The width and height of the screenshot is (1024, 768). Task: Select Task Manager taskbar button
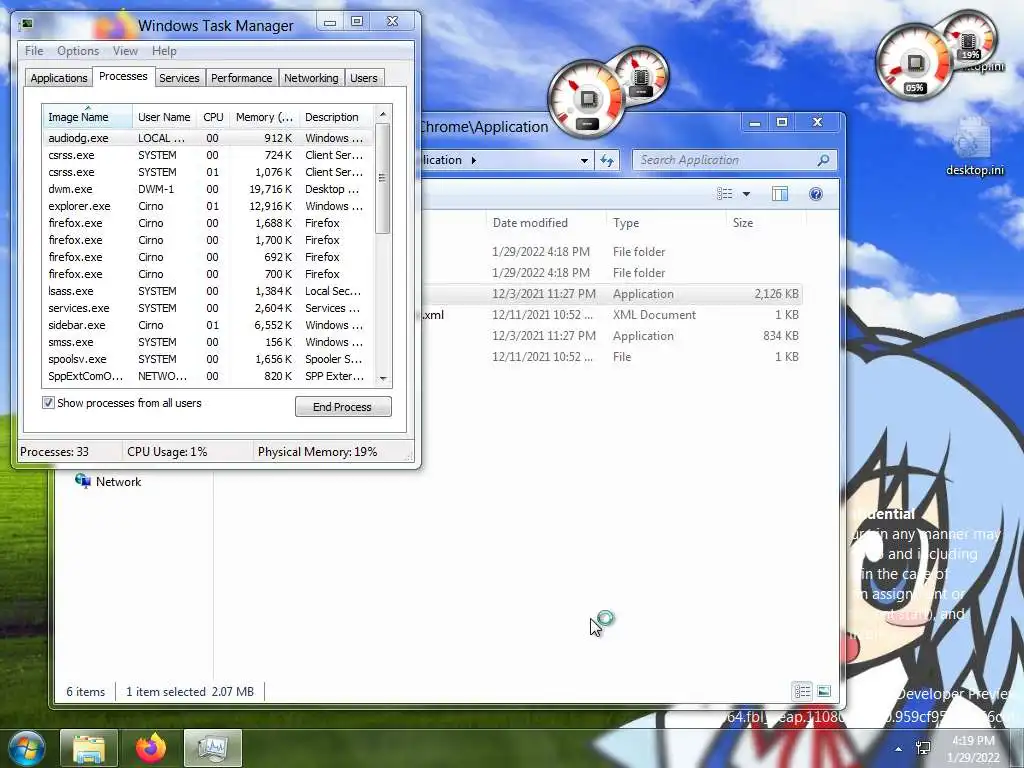click(213, 748)
